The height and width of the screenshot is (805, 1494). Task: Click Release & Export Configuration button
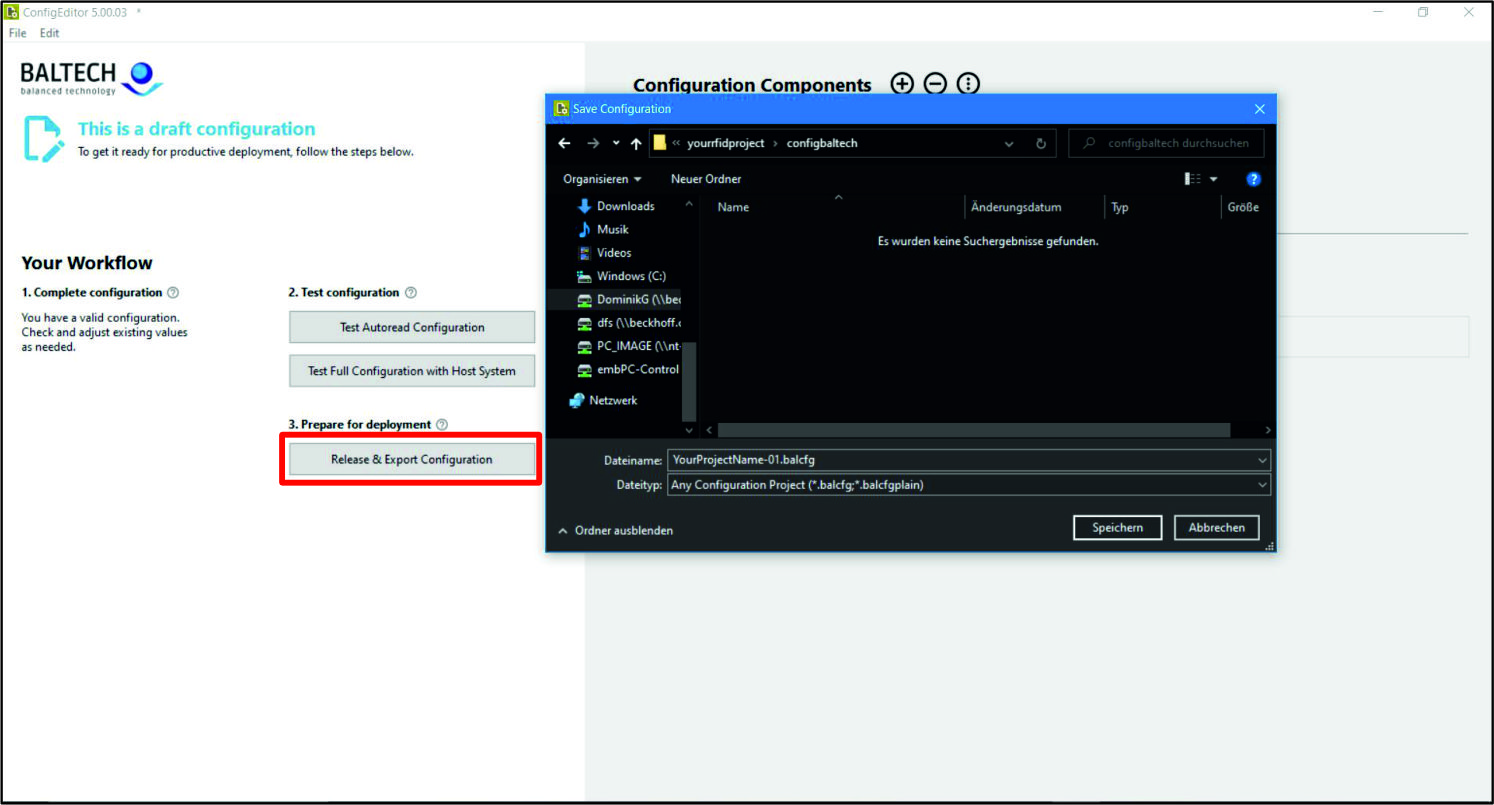pos(412,459)
